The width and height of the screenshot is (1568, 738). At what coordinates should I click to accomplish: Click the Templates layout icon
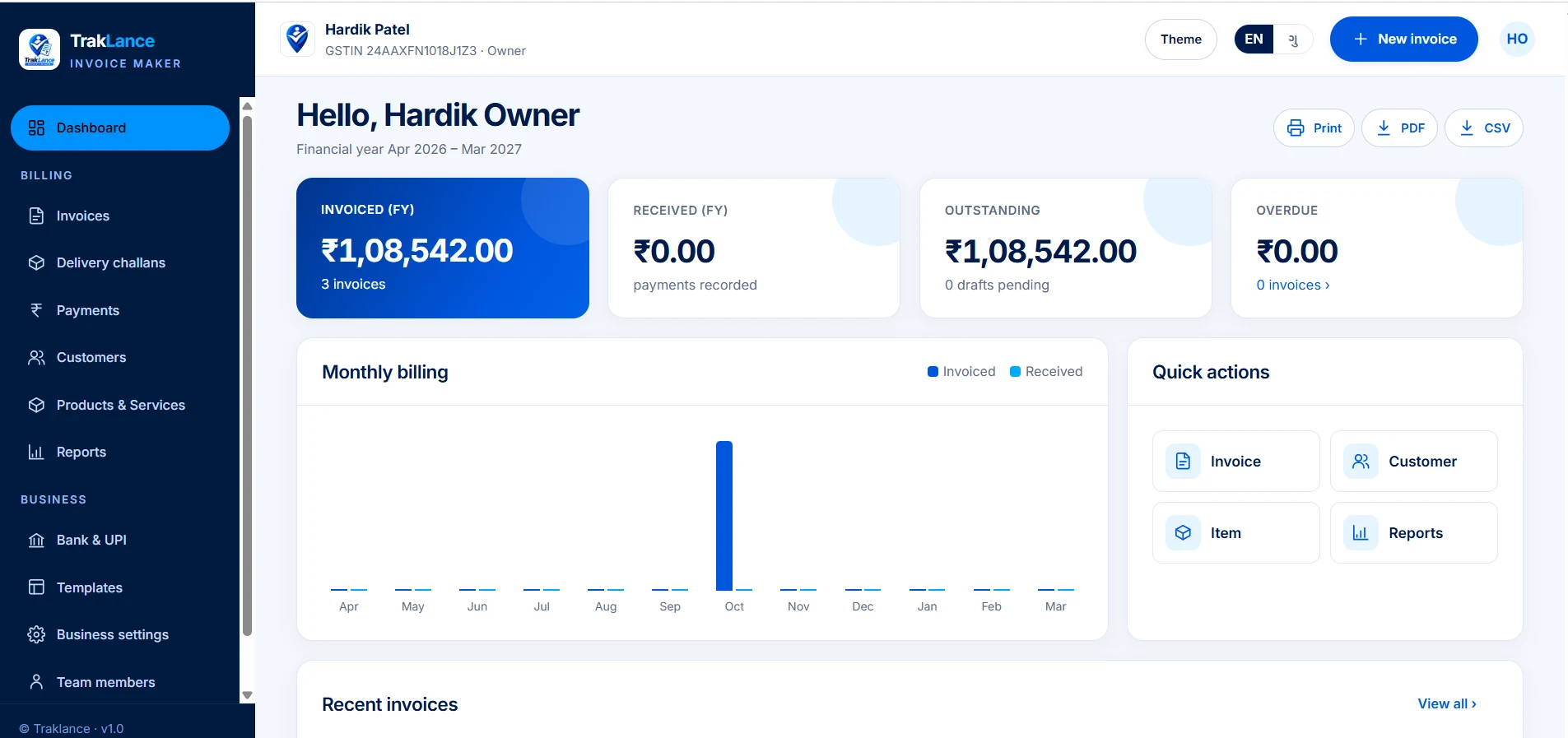pos(36,587)
